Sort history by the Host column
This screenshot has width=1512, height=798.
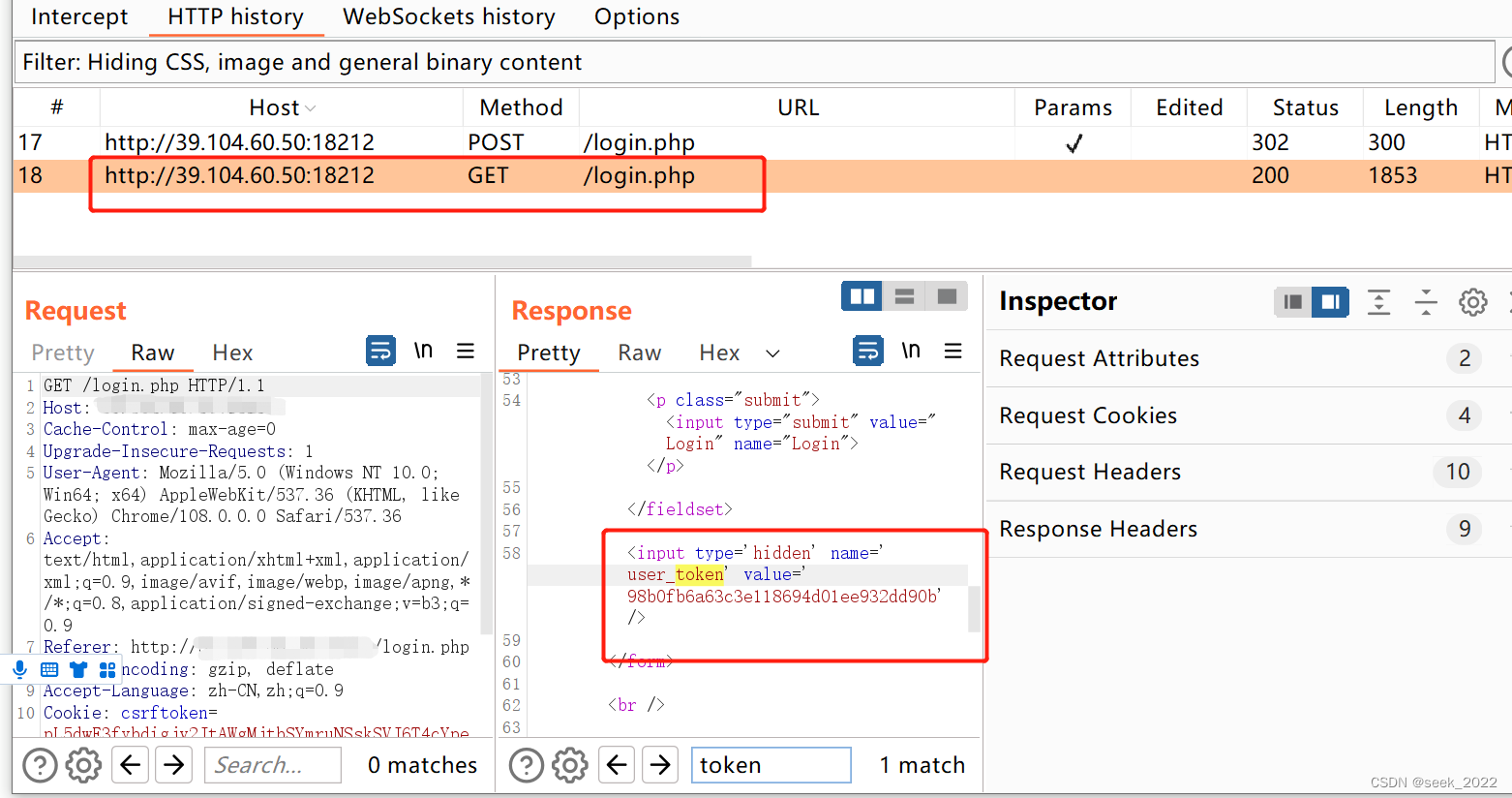[282, 107]
